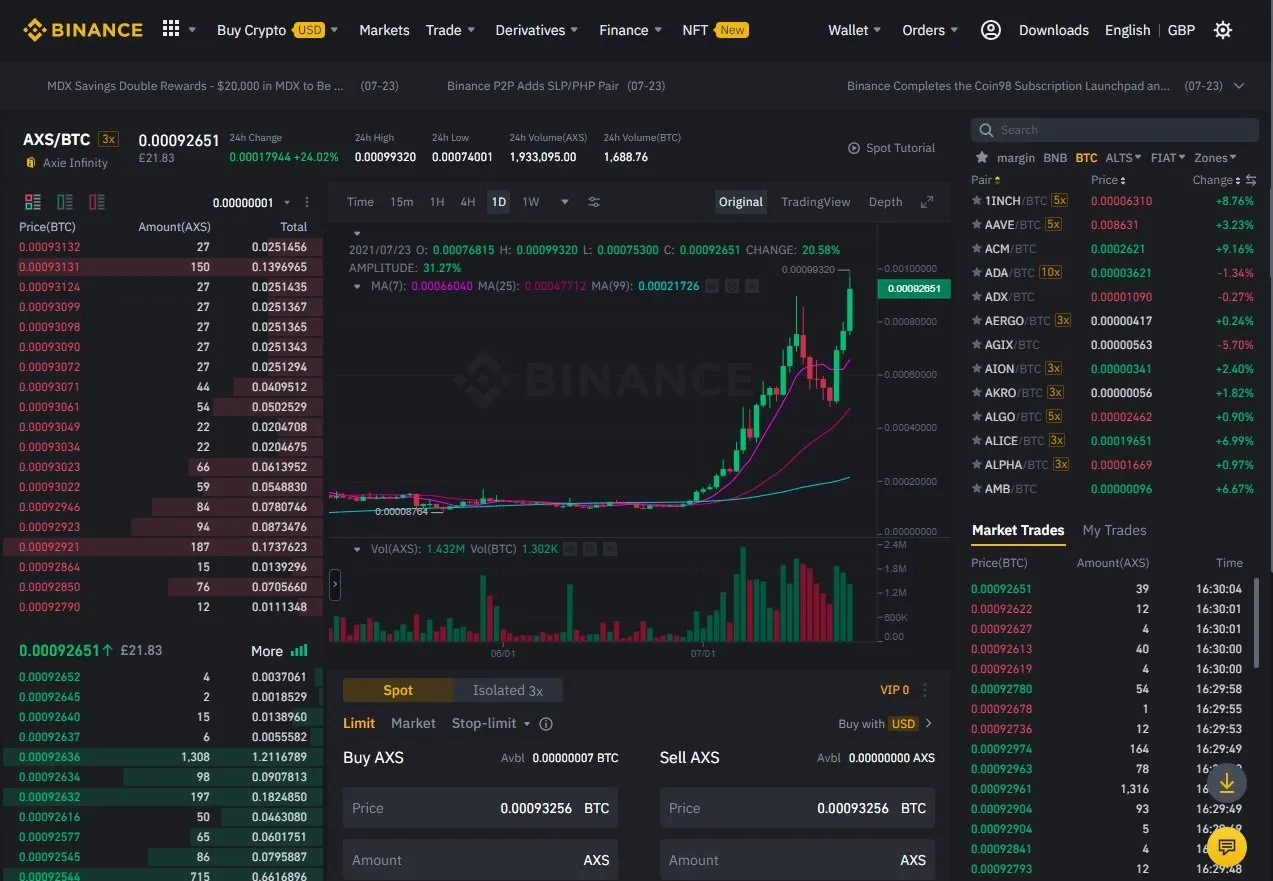Image resolution: width=1273 pixels, height=881 pixels.
Task: Click the pair Search input field
Action: point(1115,130)
